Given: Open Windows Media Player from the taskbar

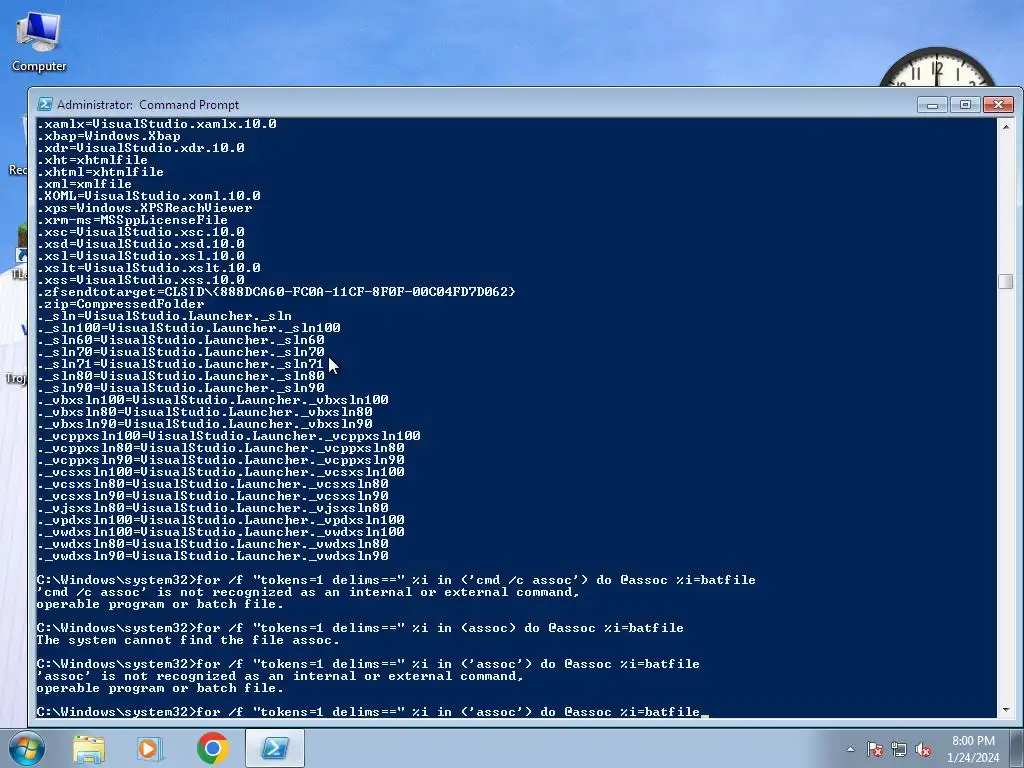Looking at the screenshot, I should click(x=150, y=749).
